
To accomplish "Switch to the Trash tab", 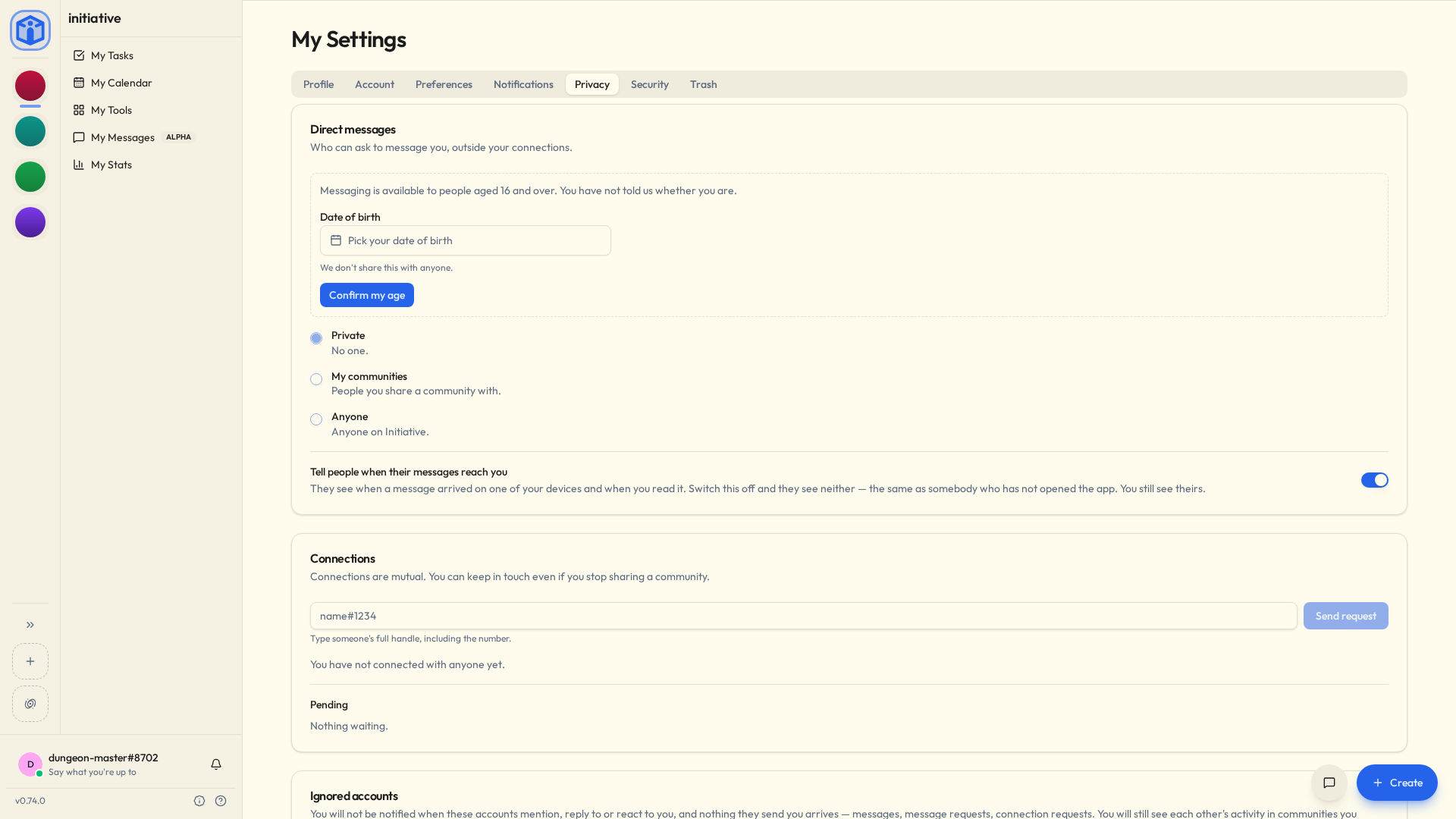I will [704, 84].
